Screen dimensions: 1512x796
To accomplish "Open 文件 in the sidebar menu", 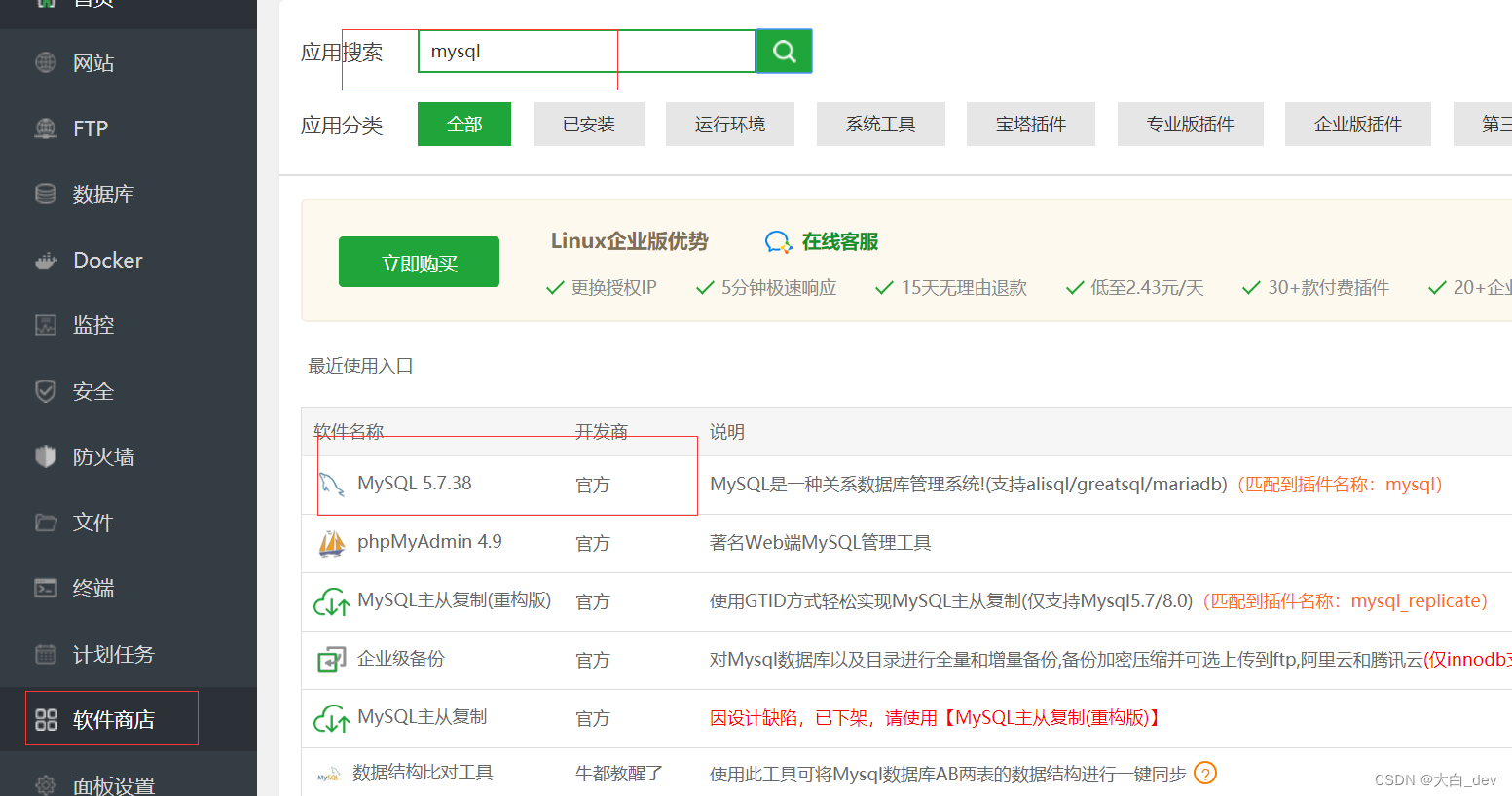I will [x=93, y=523].
